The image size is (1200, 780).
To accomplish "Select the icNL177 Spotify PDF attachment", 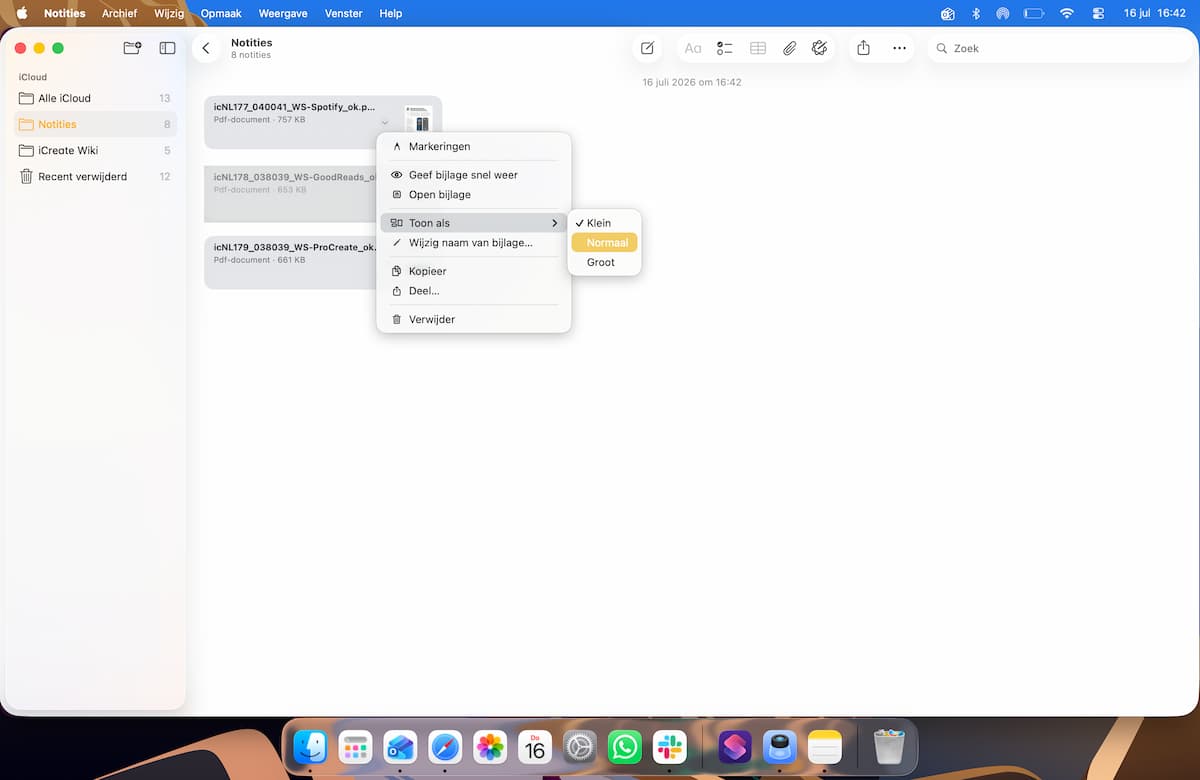I will [x=323, y=123].
